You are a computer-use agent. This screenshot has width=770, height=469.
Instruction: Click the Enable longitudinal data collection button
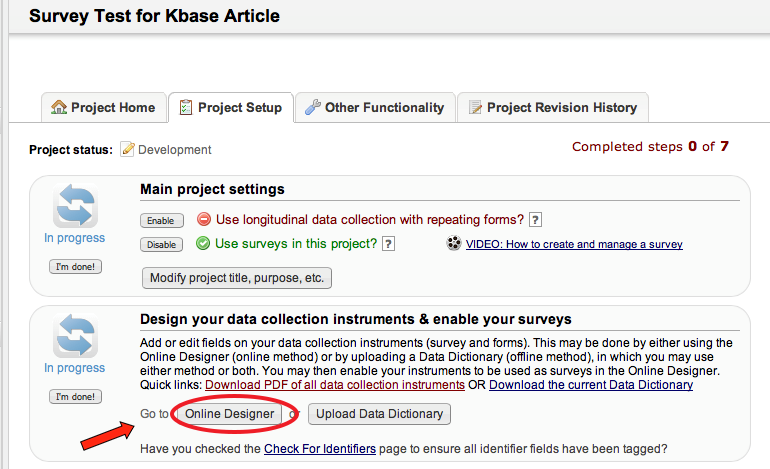160,220
